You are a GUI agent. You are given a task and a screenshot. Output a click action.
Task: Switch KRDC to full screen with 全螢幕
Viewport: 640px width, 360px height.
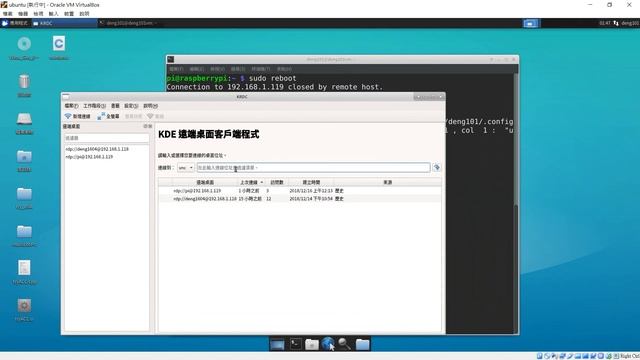108,116
